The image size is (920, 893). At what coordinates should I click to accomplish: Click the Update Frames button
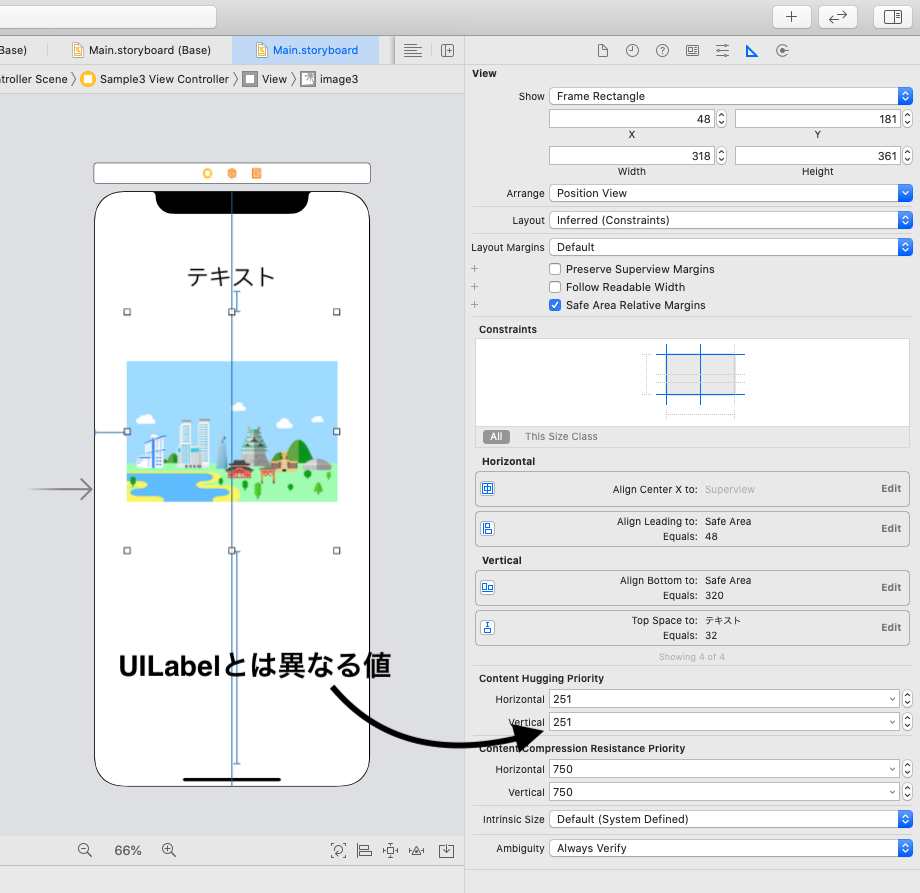(339, 851)
